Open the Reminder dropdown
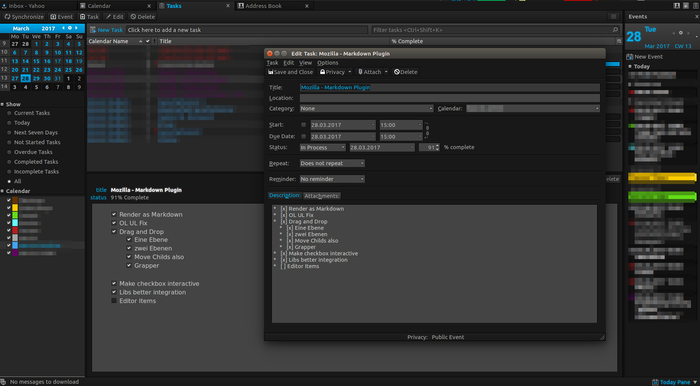Image resolution: width=700 pixels, height=386 pixels. point(332,179)
